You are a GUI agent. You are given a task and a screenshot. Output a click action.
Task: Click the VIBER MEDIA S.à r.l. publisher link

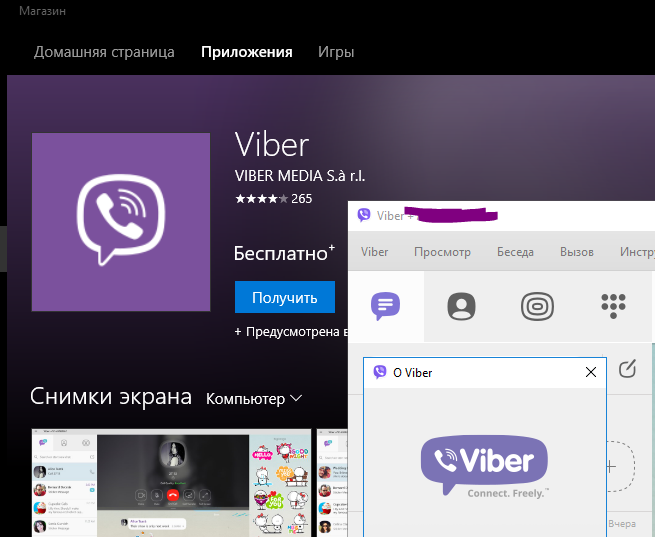(300, 176)
